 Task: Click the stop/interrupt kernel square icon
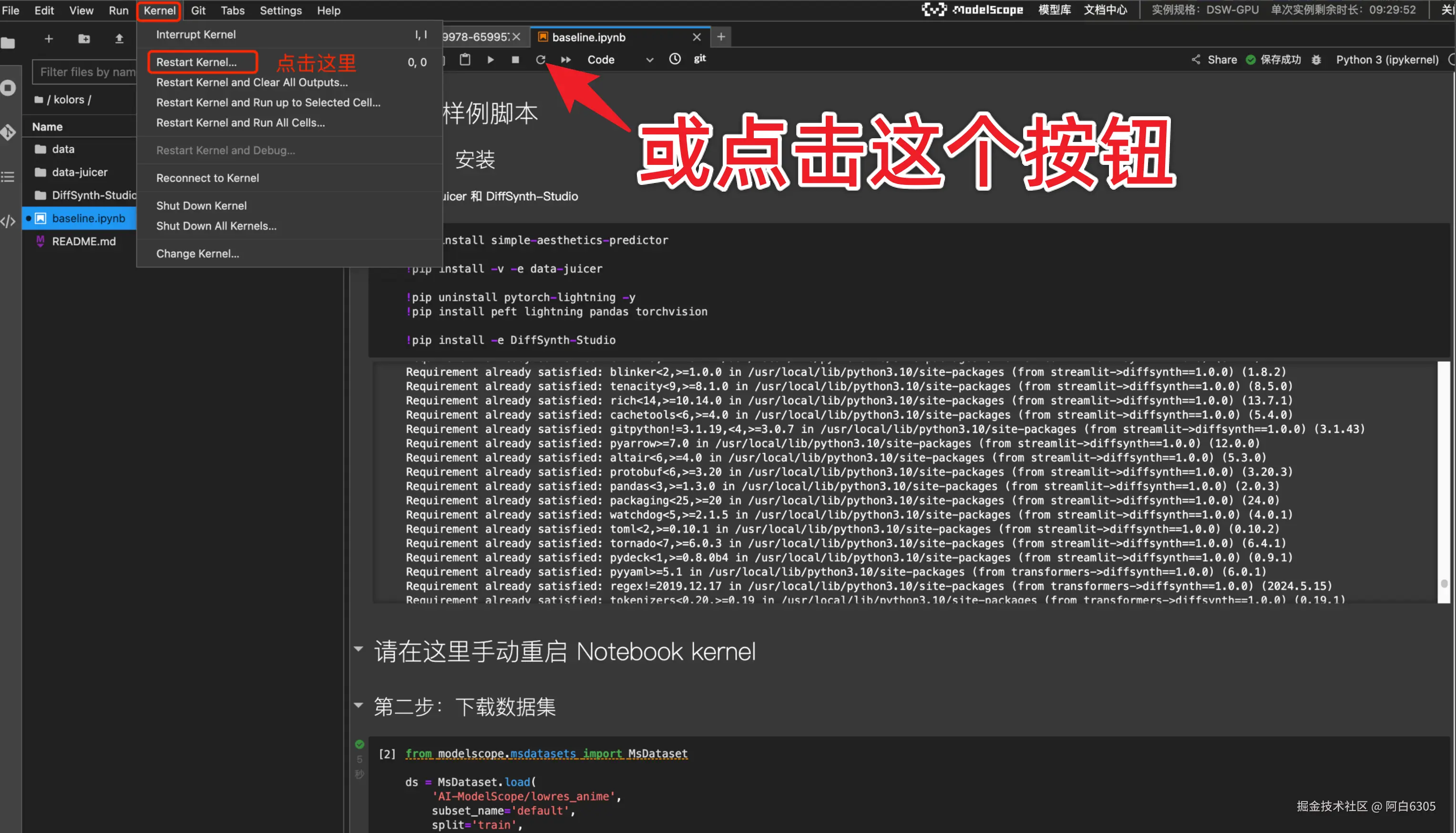click(x=515, y=60)
